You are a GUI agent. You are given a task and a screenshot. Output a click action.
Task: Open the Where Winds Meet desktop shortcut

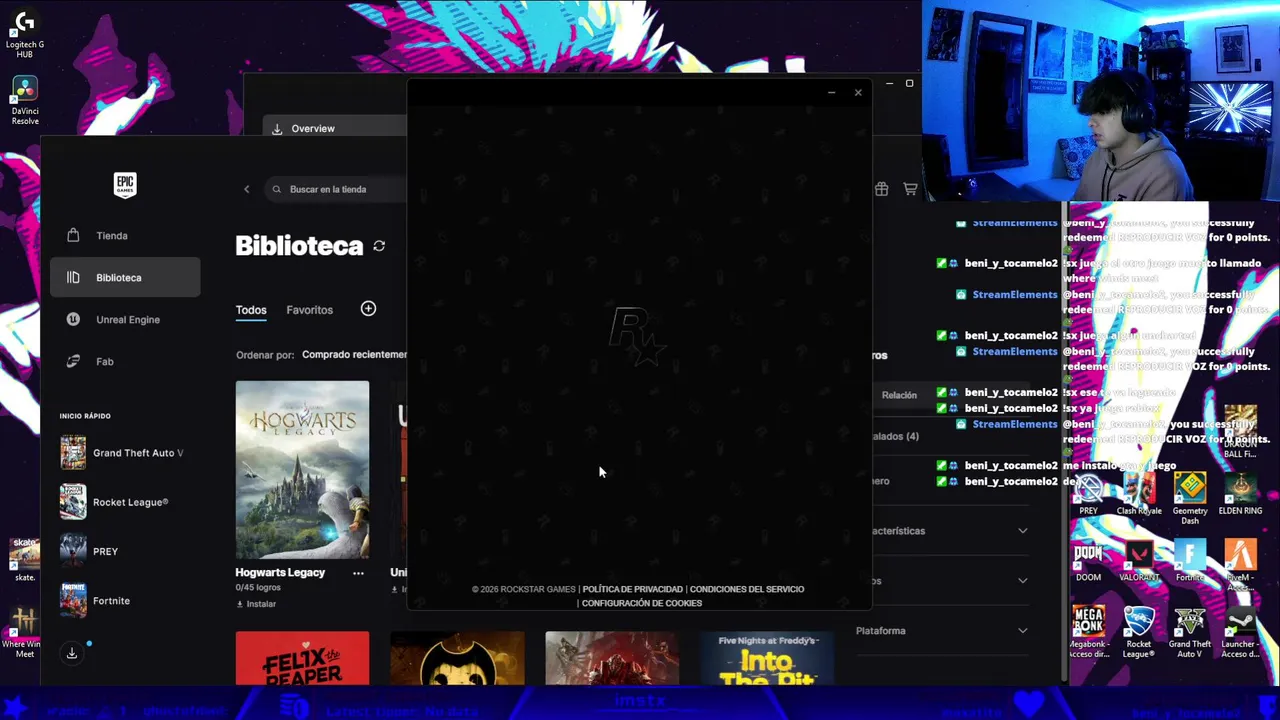pyautogui.click(x=22, y=633)
